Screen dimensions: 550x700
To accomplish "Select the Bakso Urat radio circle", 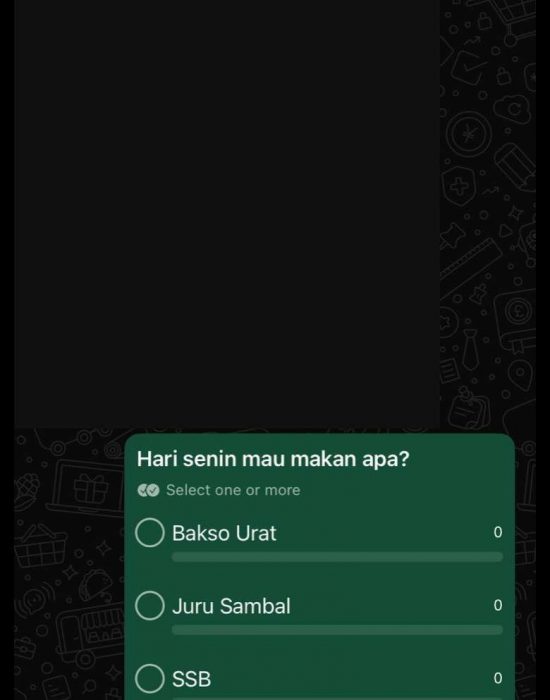I will (150, 533).
